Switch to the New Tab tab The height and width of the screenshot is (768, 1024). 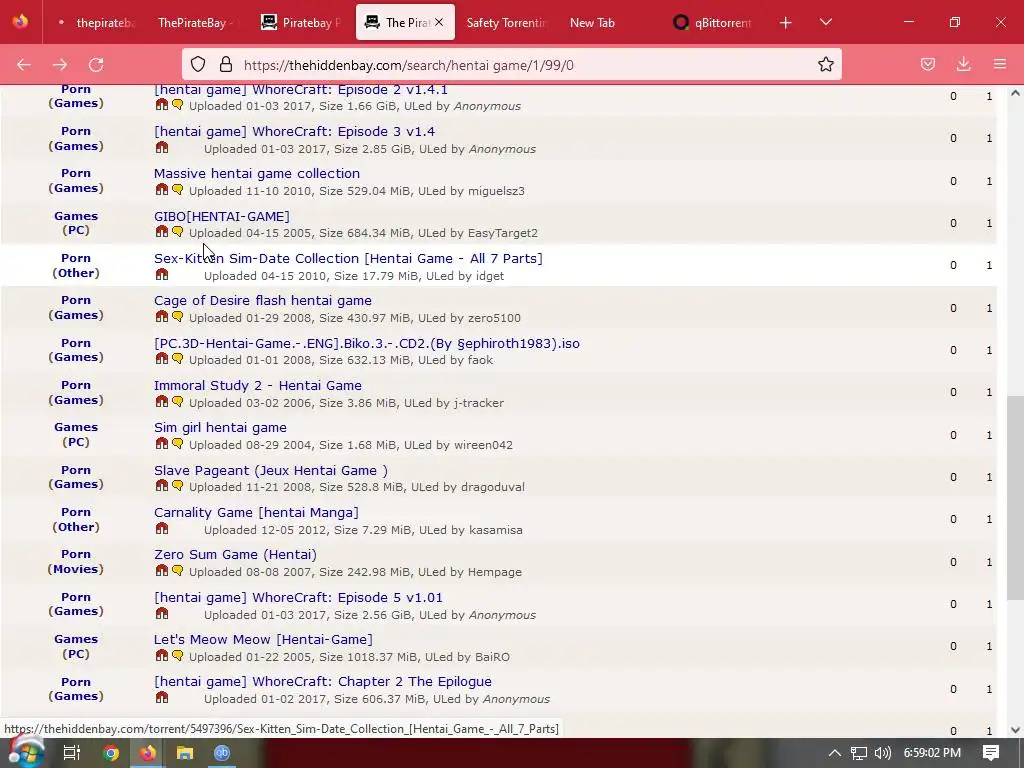point(592,23)
